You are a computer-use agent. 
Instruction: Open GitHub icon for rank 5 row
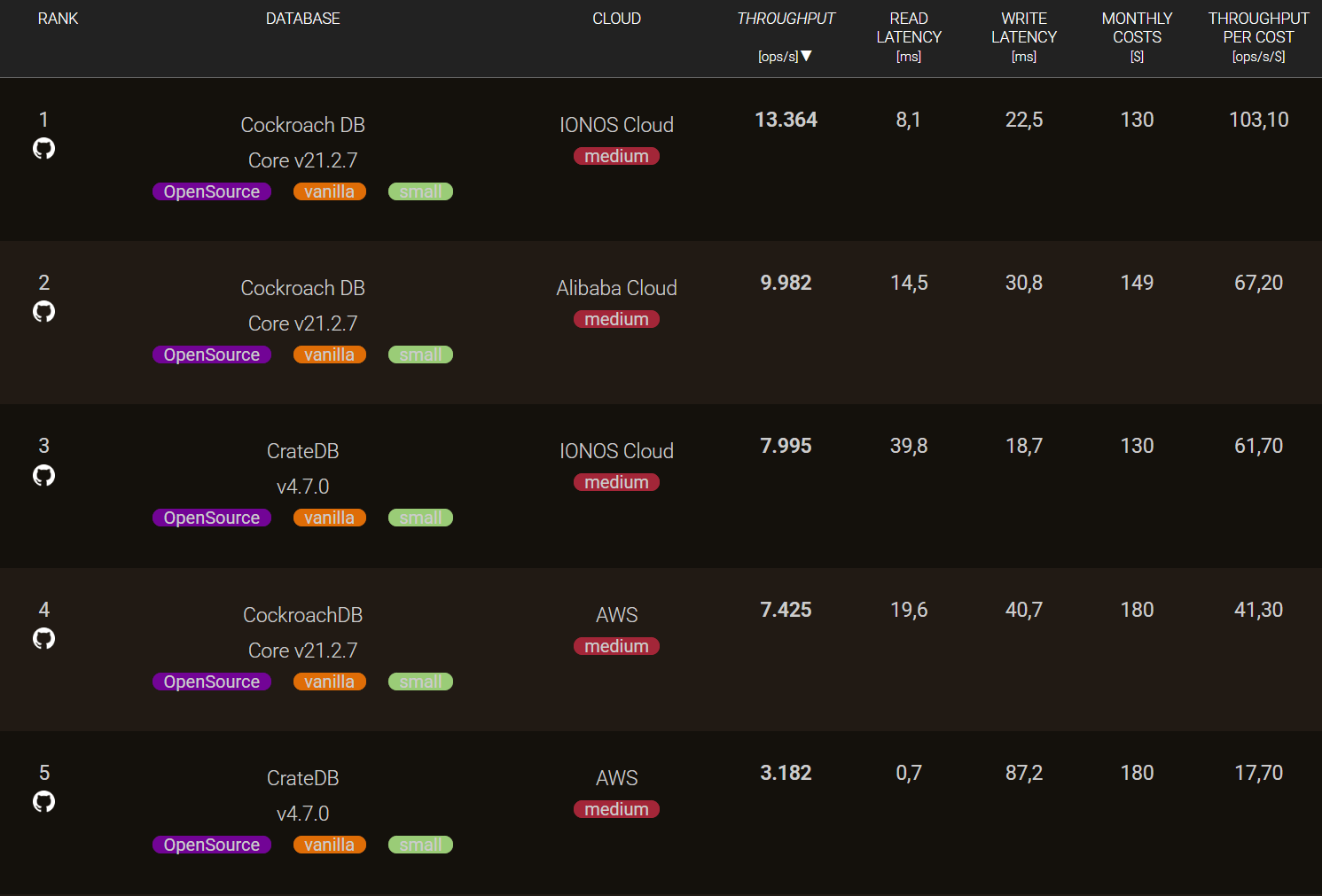(43, 801)
